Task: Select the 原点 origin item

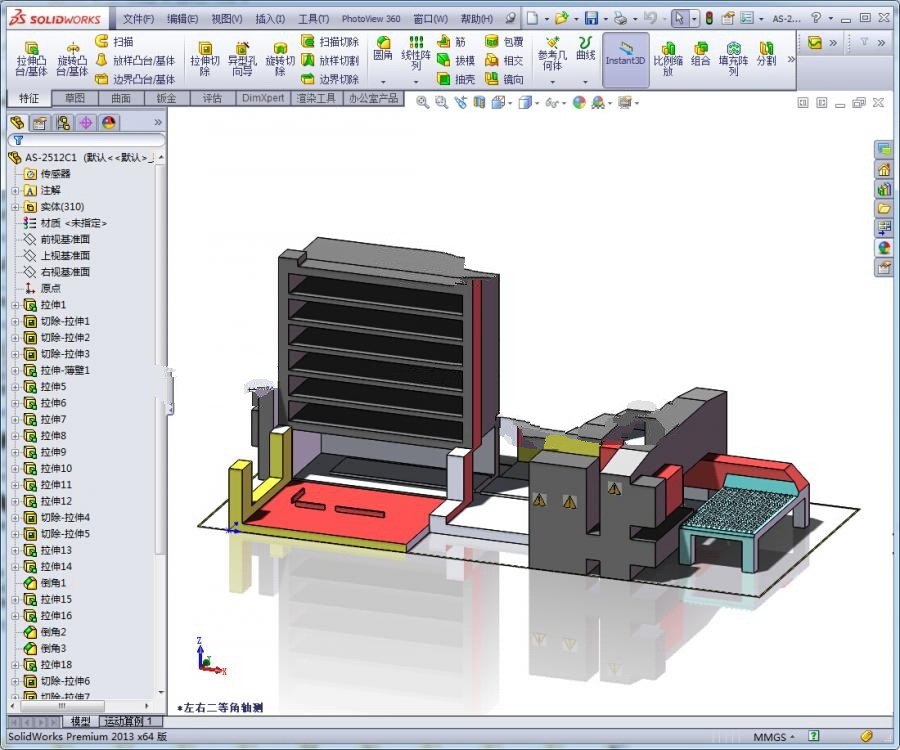Action: pyautogui.click(x=43, y=289)
